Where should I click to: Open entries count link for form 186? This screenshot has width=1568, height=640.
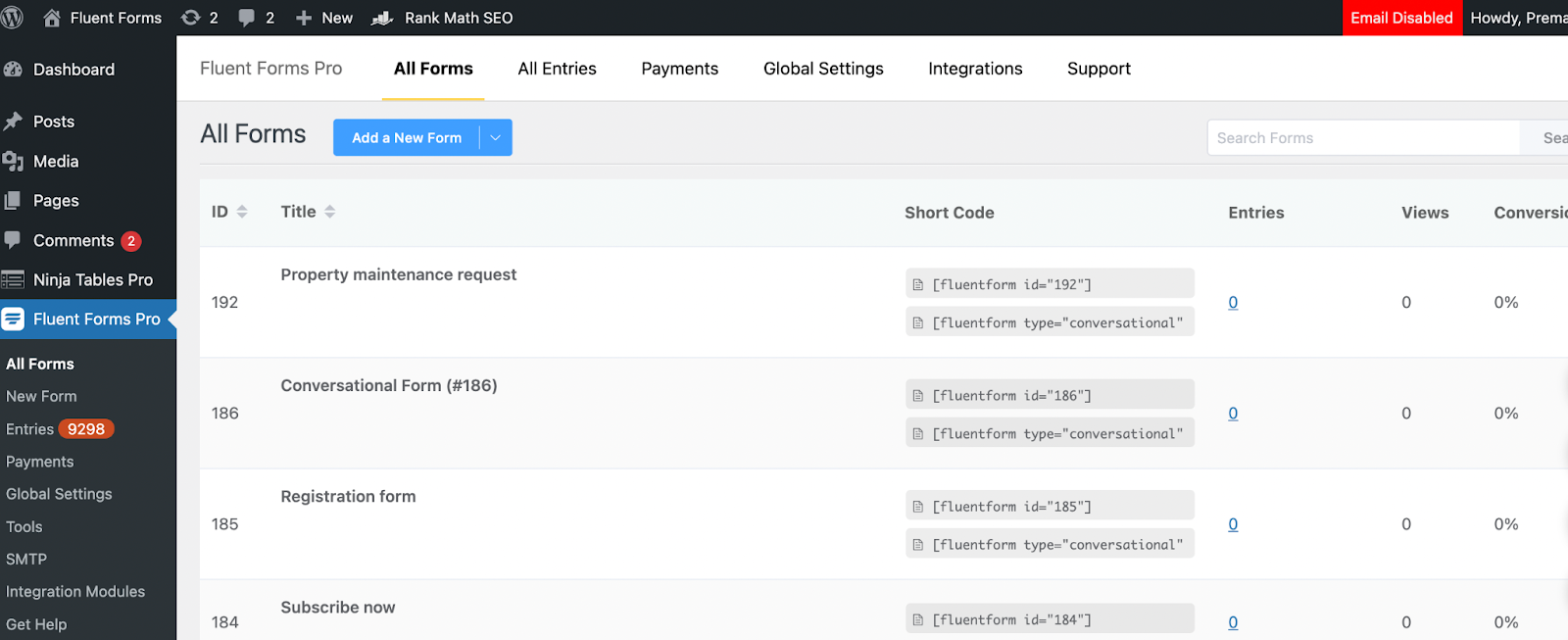[1233, 414]
